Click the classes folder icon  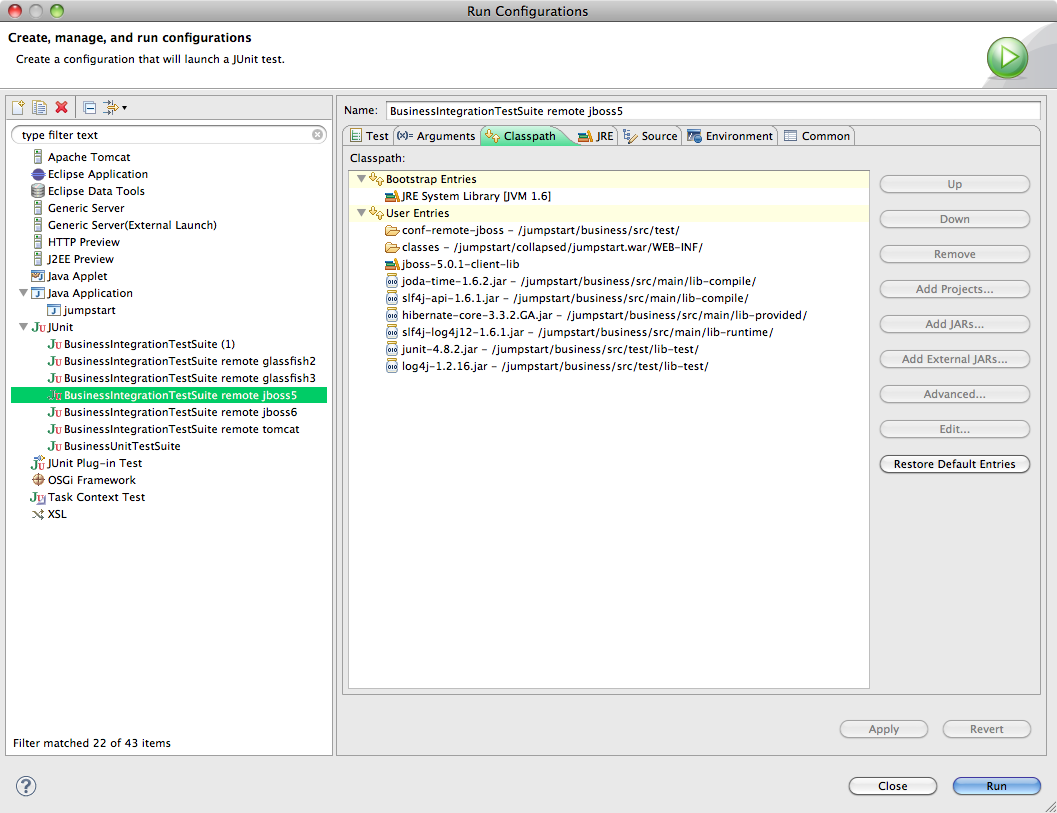tap(392, 247)
